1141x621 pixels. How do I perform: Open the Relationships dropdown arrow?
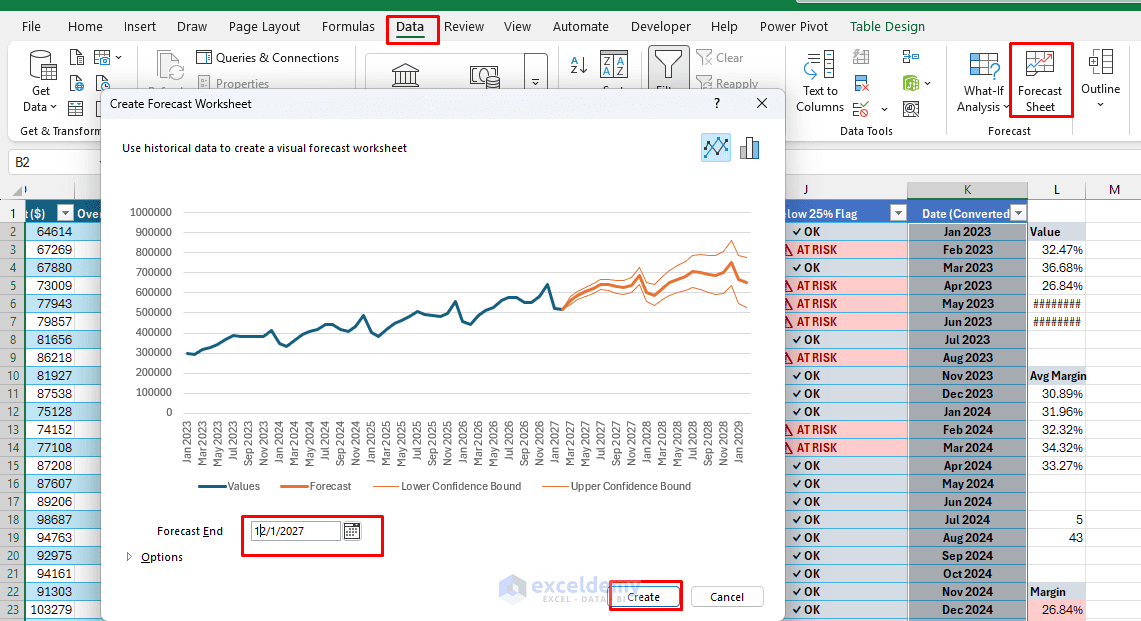pyautogui.click(x=928, y=84)
